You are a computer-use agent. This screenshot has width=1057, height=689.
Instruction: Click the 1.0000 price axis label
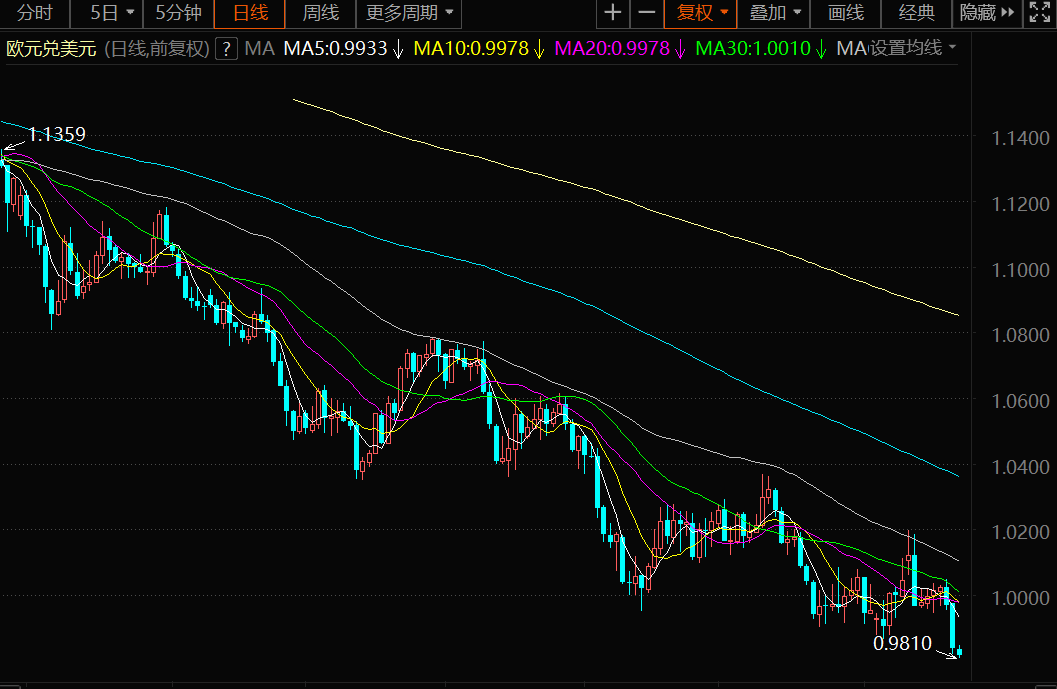pos(1020,597)
